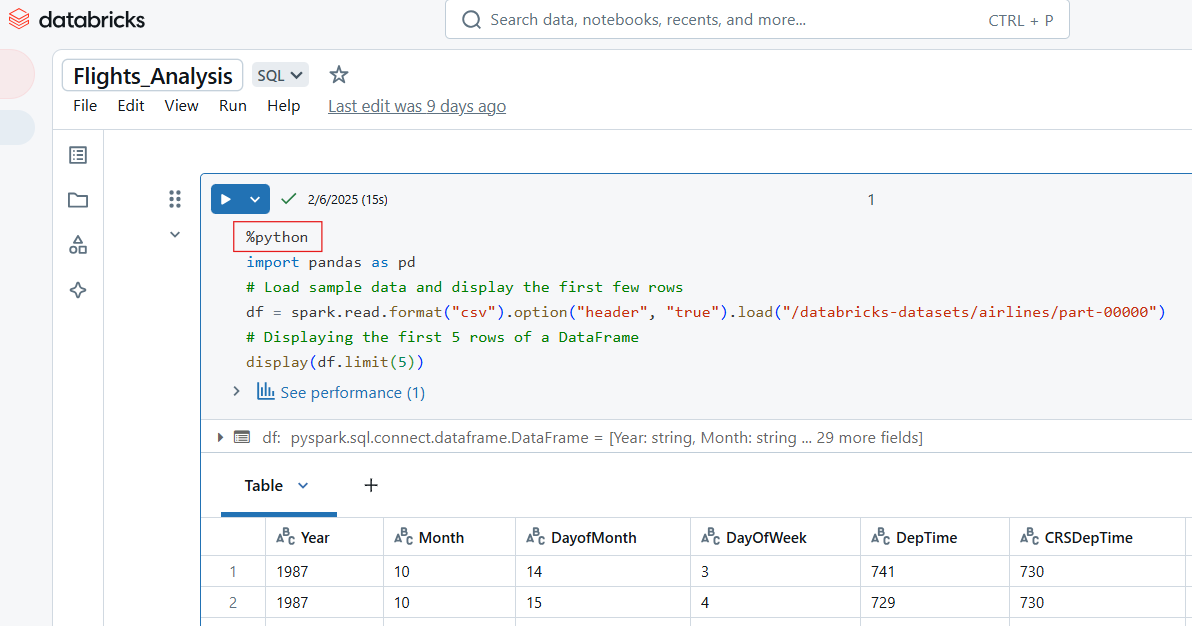Click the performance bar chart icon

tap(265, 392)
